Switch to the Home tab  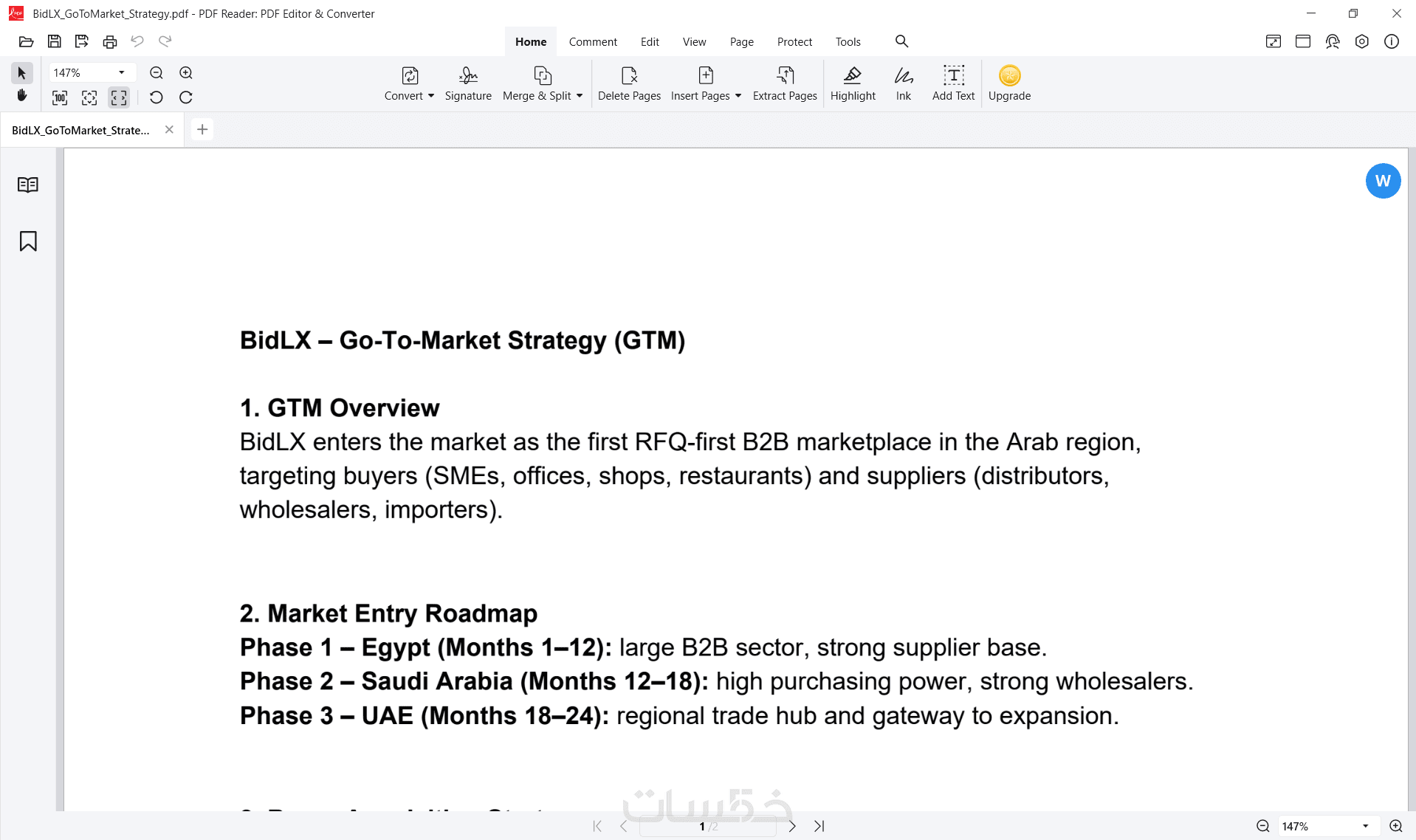pyautogui.click(x=531, y=42)
